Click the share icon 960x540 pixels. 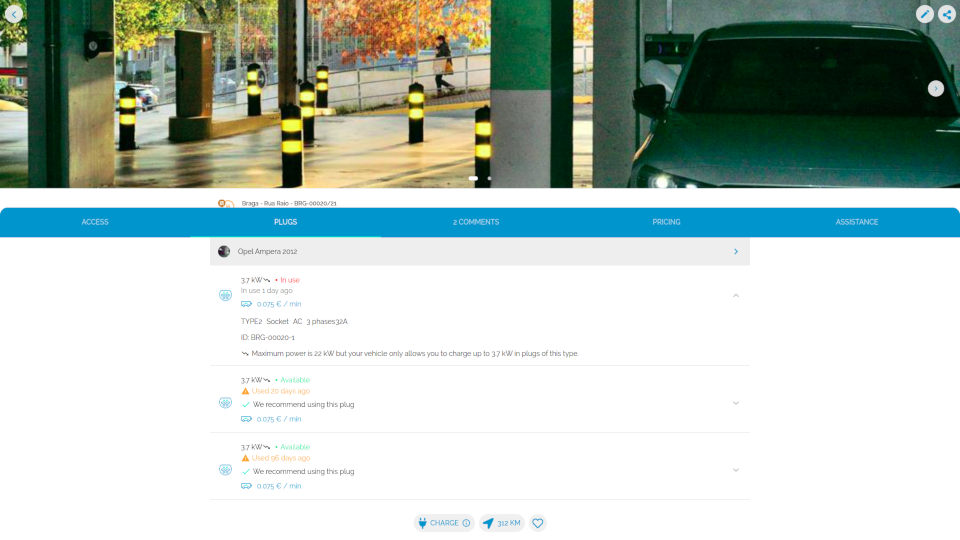pyautogui.click(x=946, y=14)
